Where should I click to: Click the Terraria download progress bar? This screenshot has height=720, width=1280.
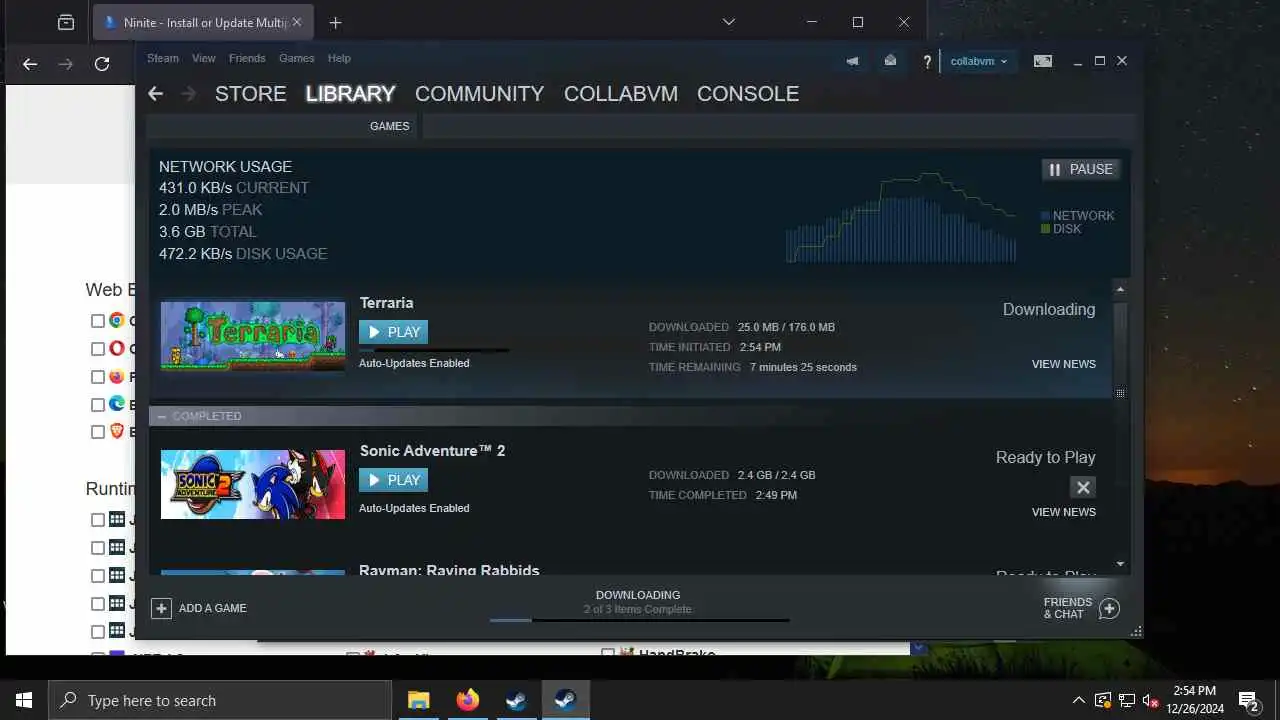click(434, 350)
